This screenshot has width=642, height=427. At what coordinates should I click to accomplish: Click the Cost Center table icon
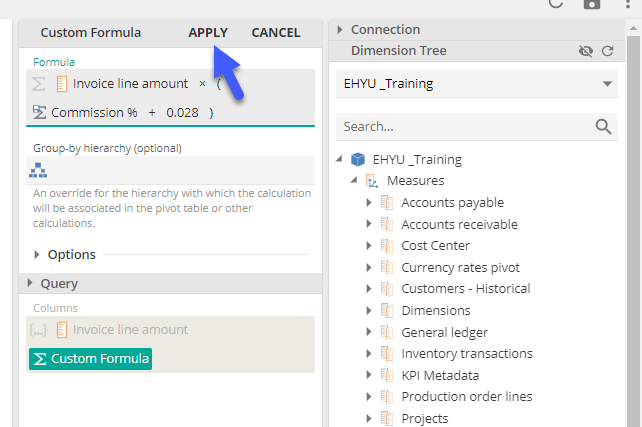tap(387, 246)
